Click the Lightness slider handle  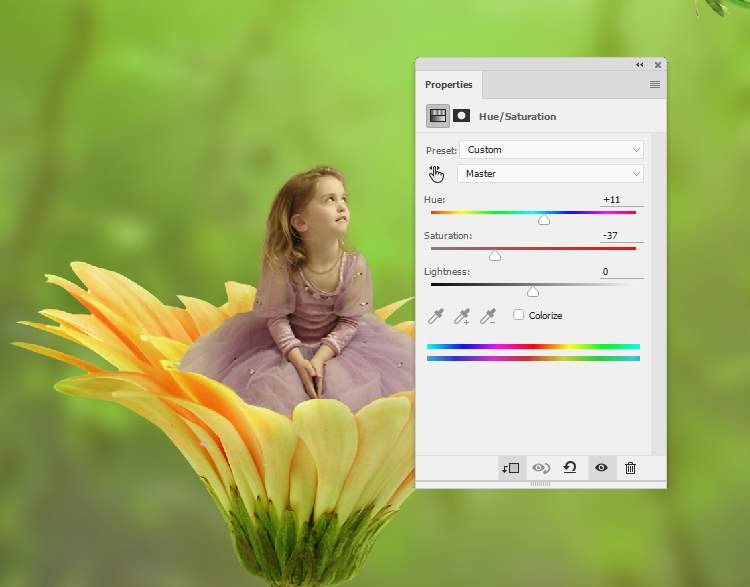[533, 292]
